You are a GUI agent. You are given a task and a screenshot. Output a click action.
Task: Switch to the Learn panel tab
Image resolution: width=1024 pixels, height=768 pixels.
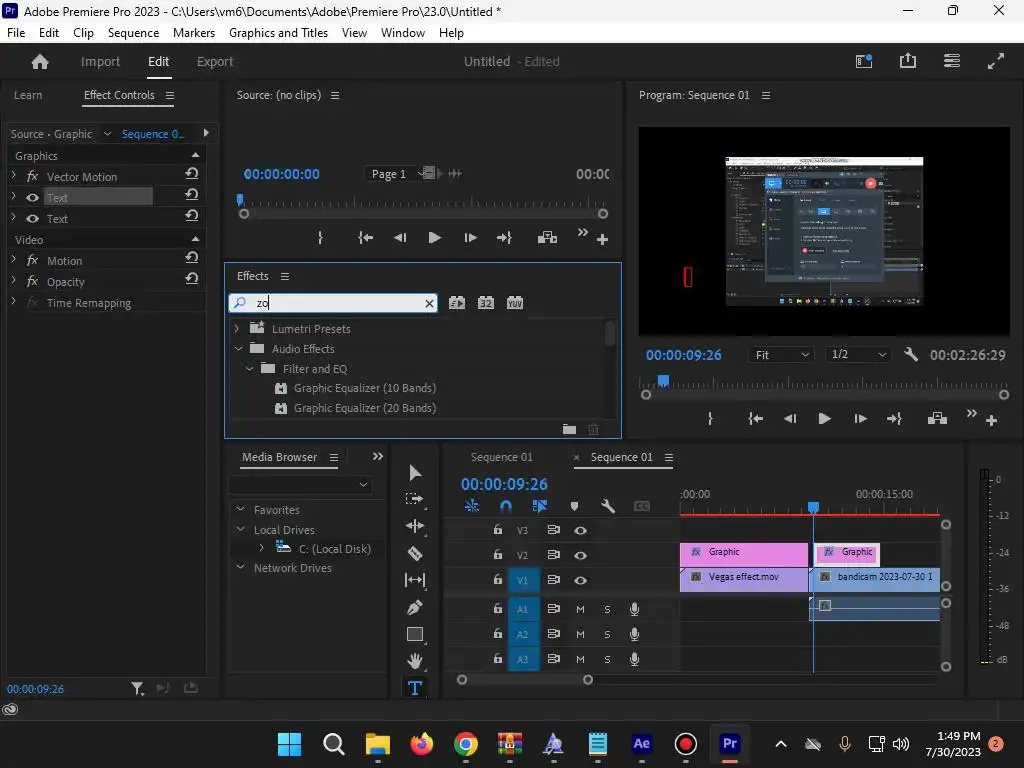click(x=28, y=95)
